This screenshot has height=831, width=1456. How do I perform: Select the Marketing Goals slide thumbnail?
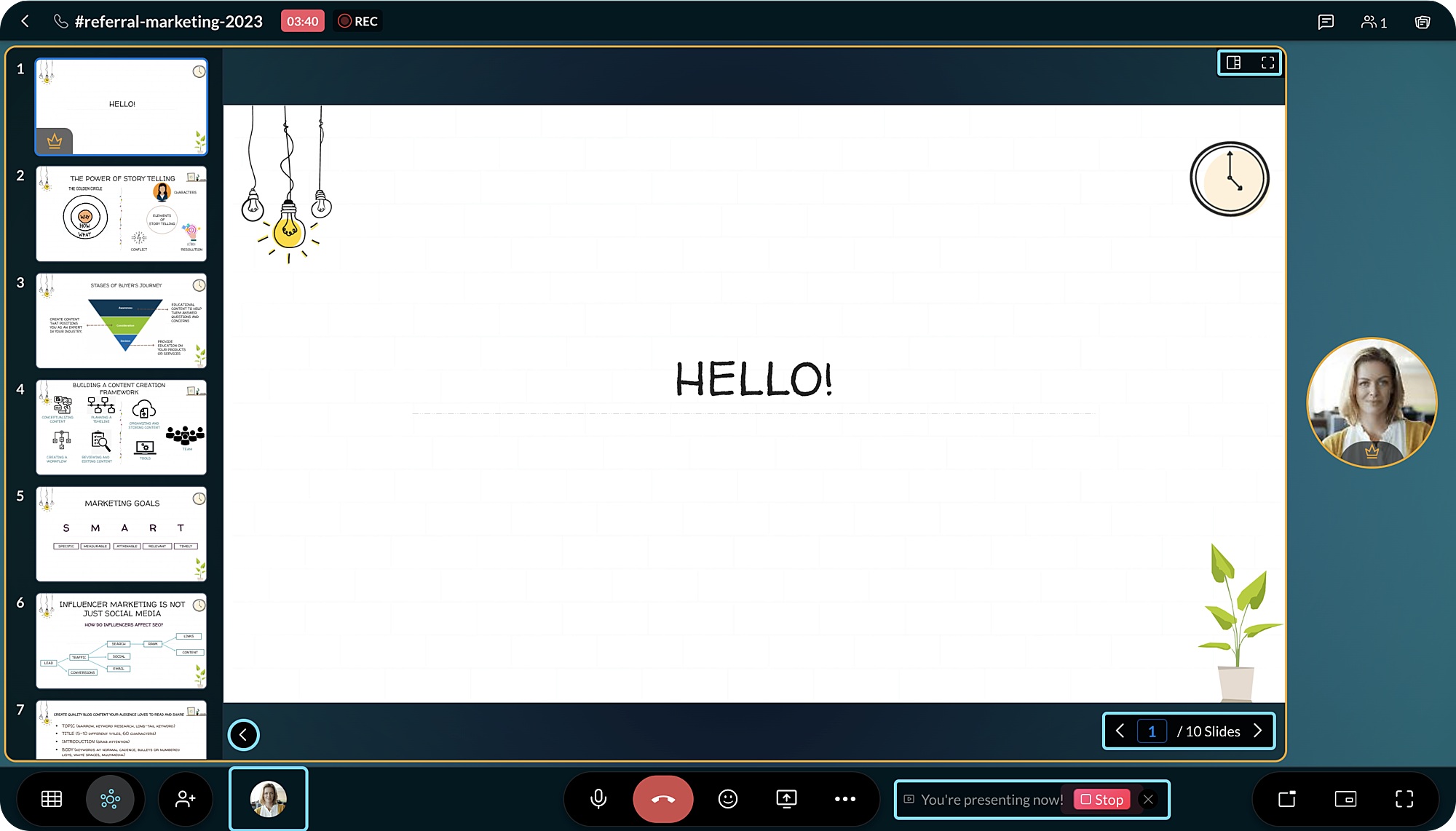(x=122, y=534)
